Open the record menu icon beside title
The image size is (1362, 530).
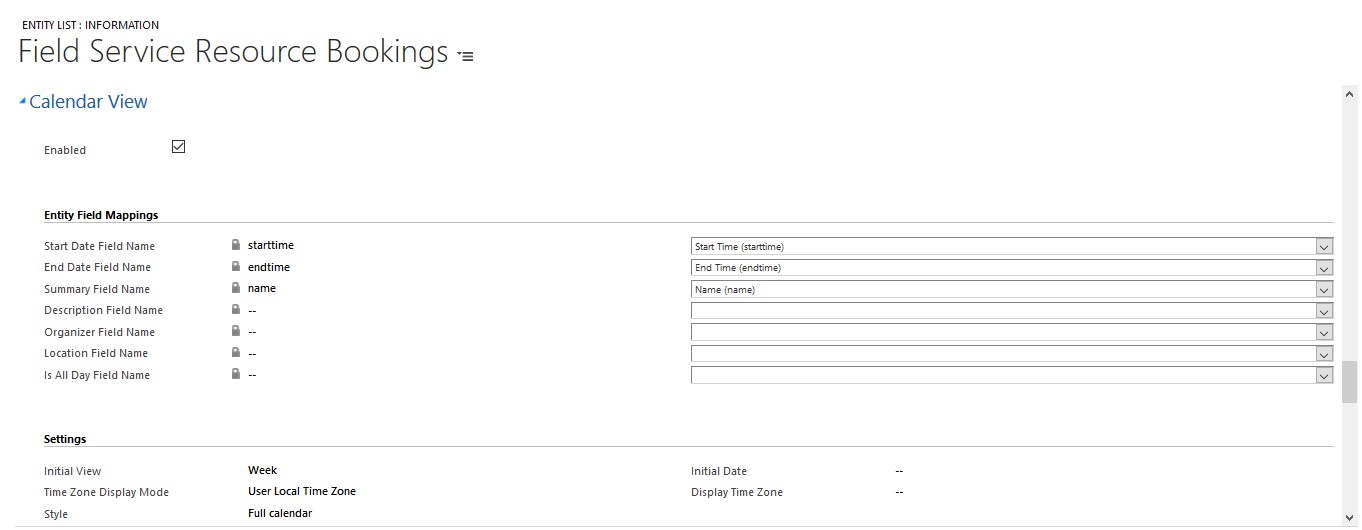(465, 57)
